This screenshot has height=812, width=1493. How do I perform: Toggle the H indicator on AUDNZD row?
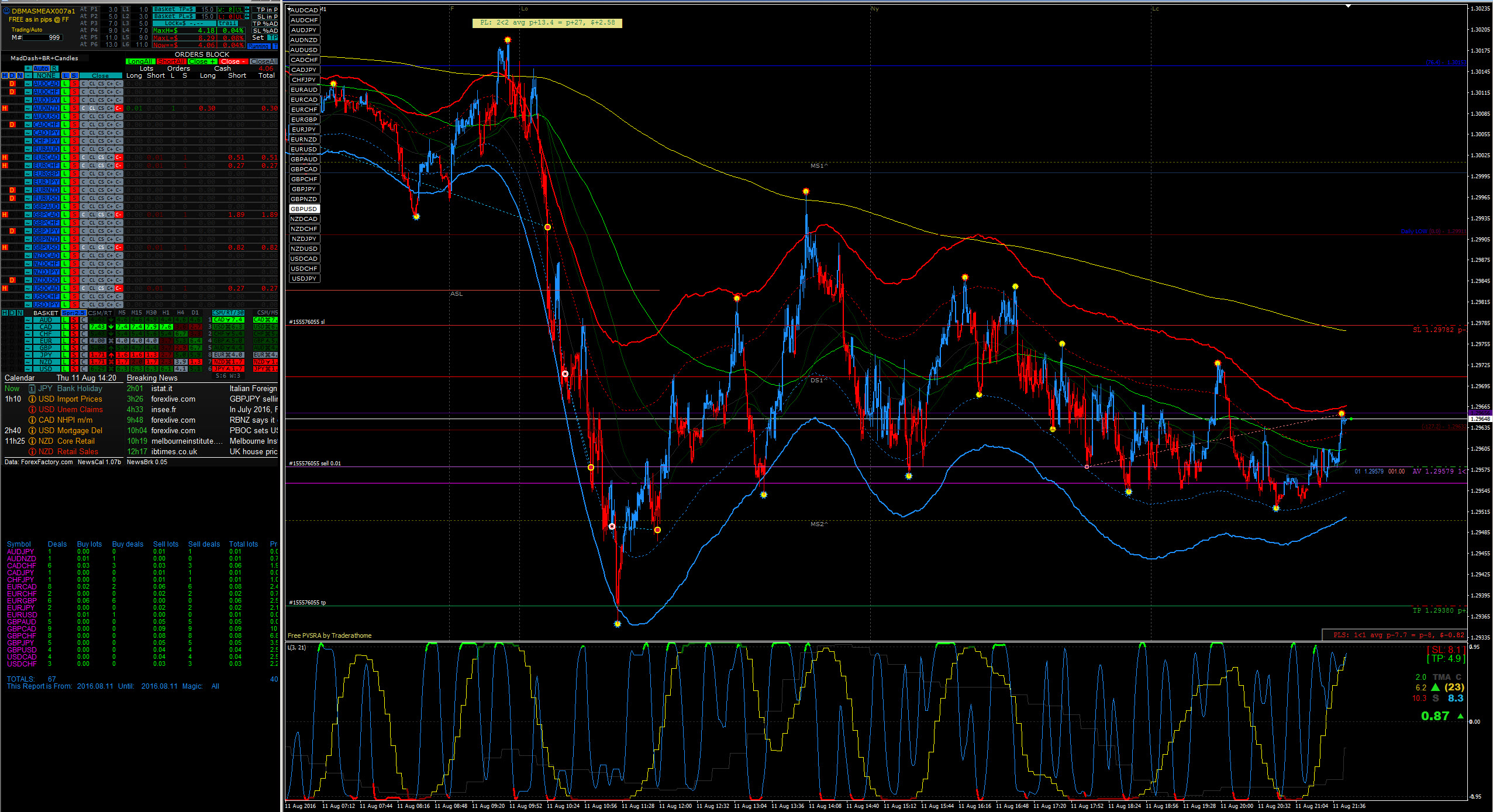pos(5,108)
